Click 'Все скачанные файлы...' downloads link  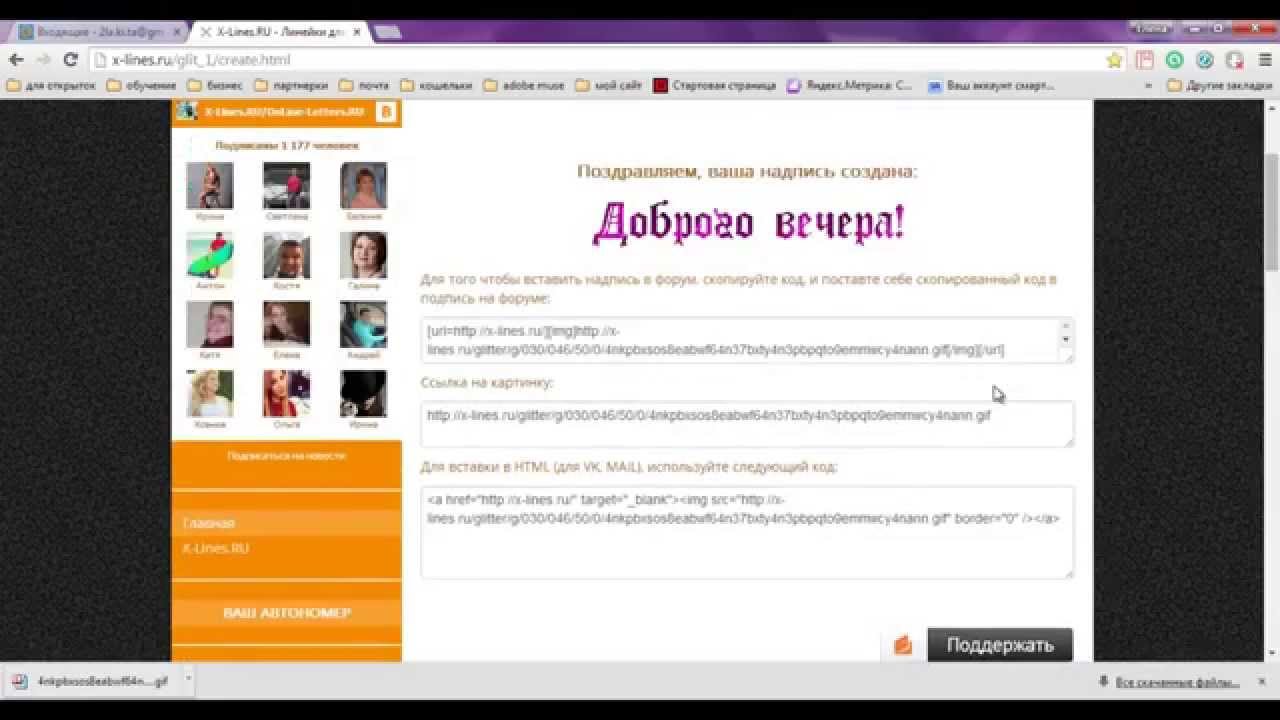(1178, 682)
